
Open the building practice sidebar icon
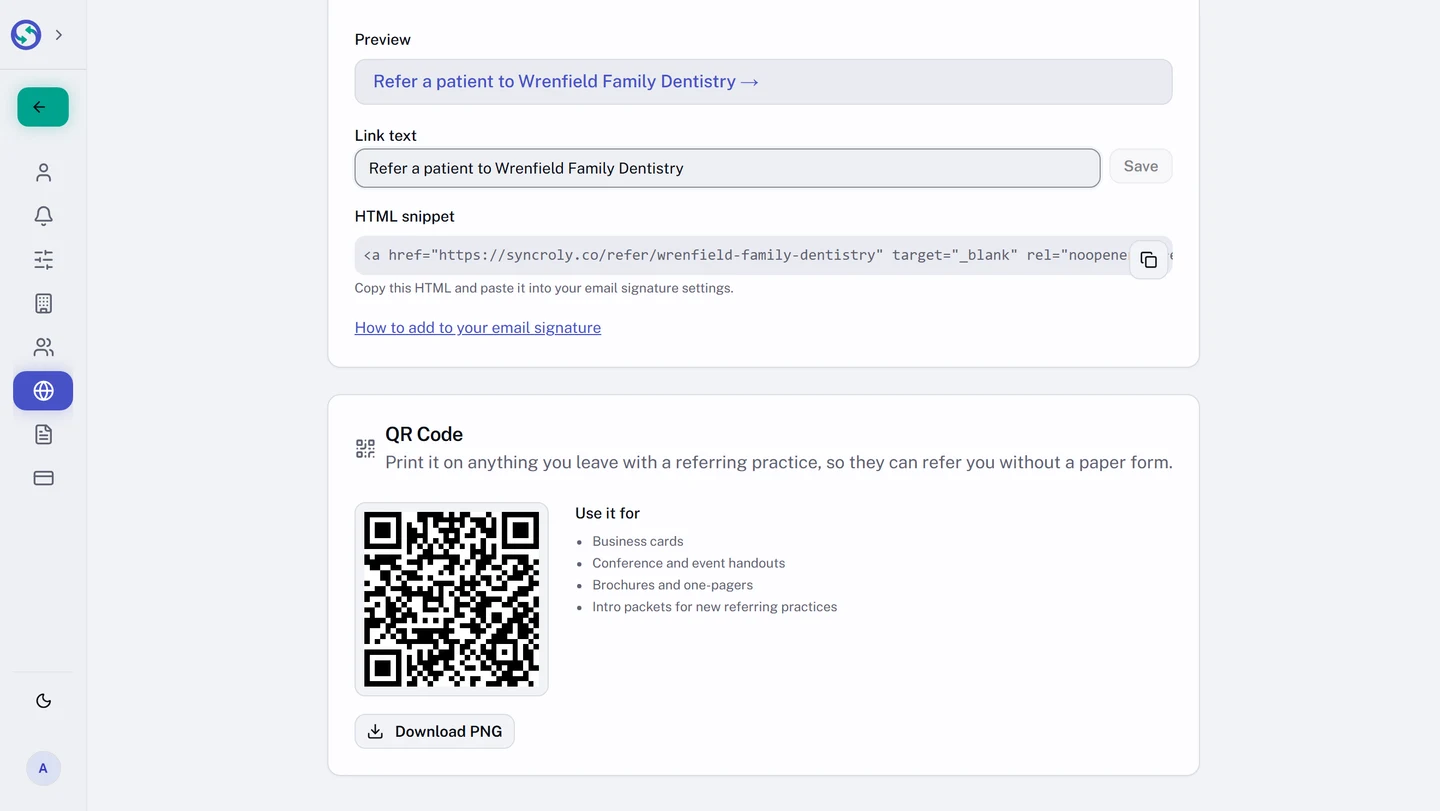43,303
